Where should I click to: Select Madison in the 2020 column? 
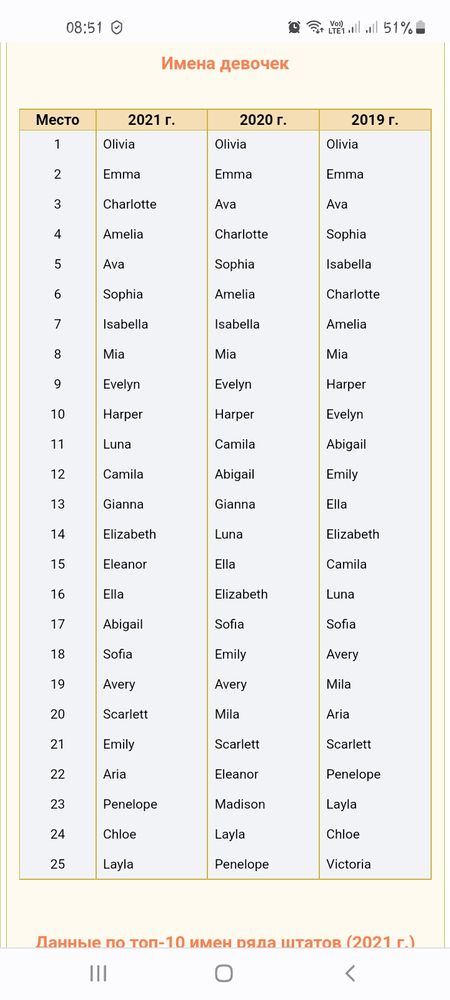tap(240, 804)
